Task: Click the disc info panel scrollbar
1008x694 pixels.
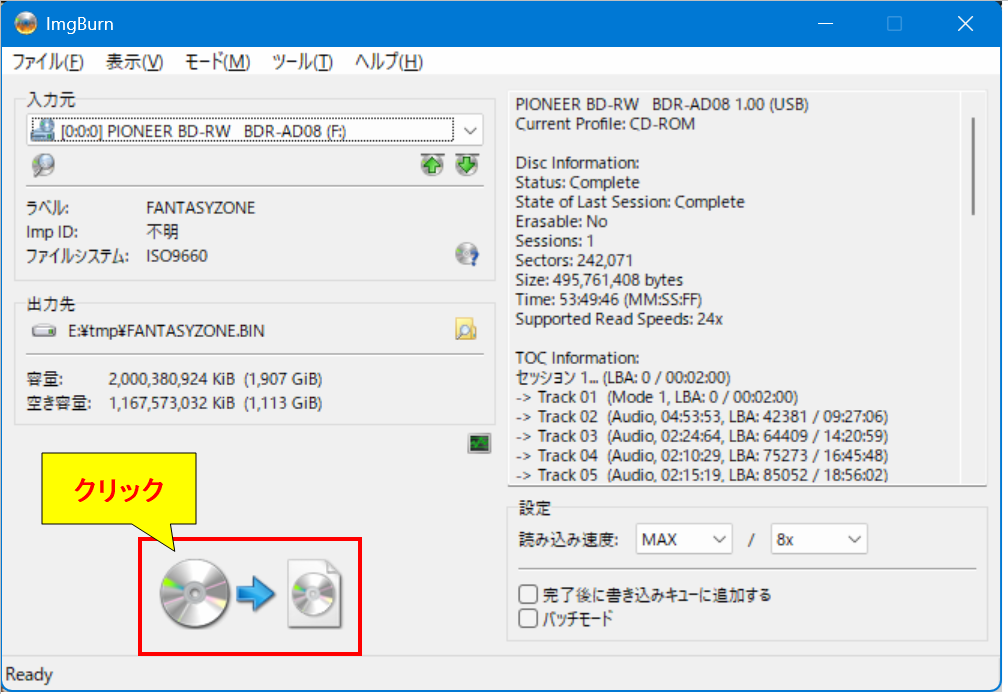Action: 974,165
